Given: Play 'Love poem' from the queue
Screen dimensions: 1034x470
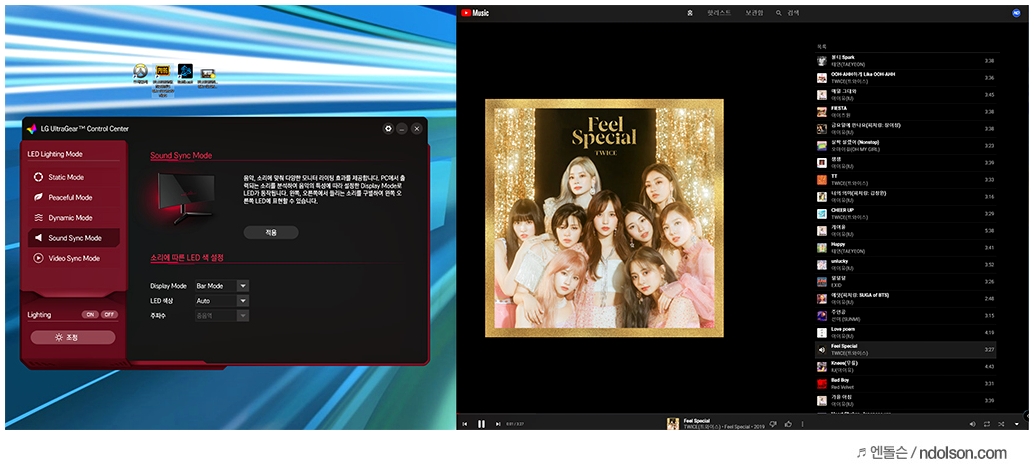Looking at the screenshot, I should click(906, 333).
